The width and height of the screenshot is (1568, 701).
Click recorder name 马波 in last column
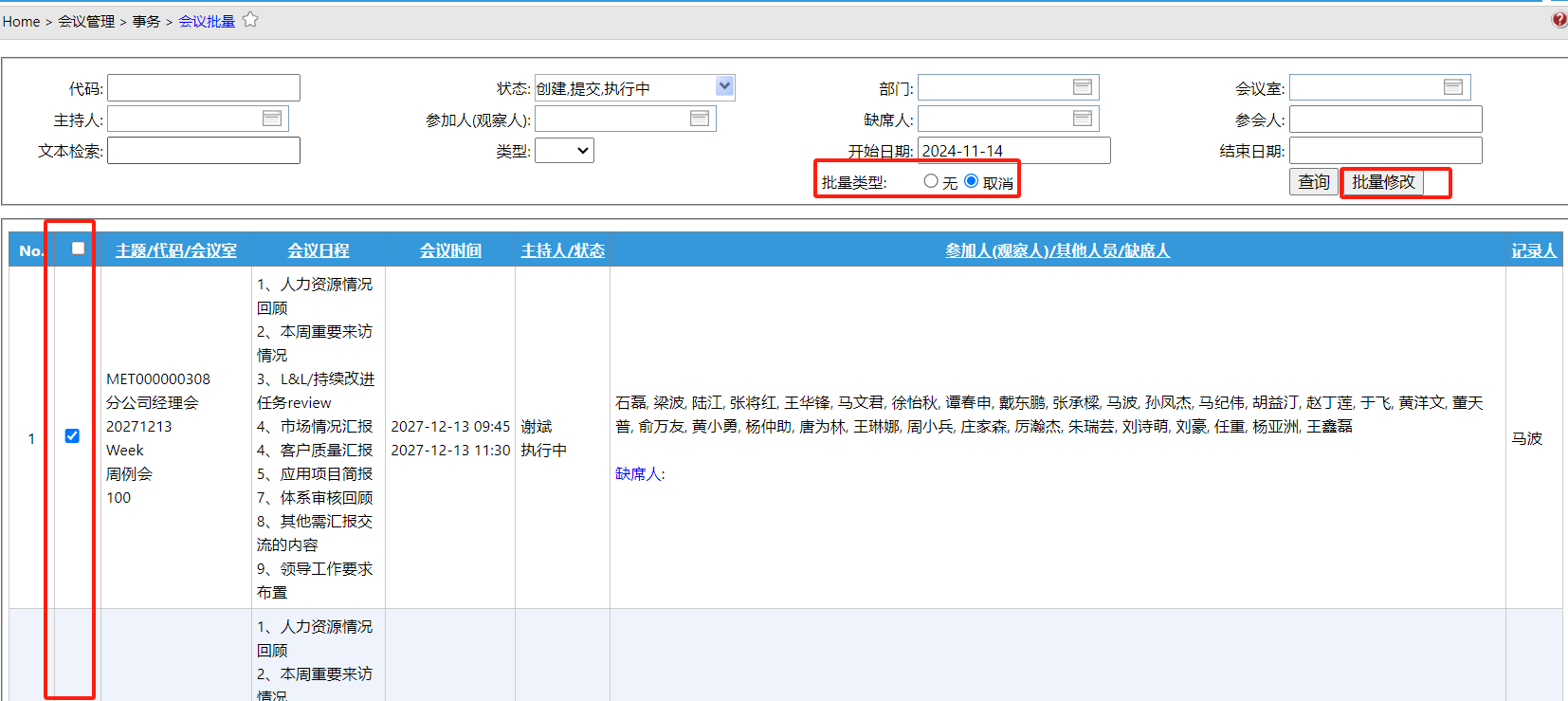pyautogui.click(x=1527, y=438)
